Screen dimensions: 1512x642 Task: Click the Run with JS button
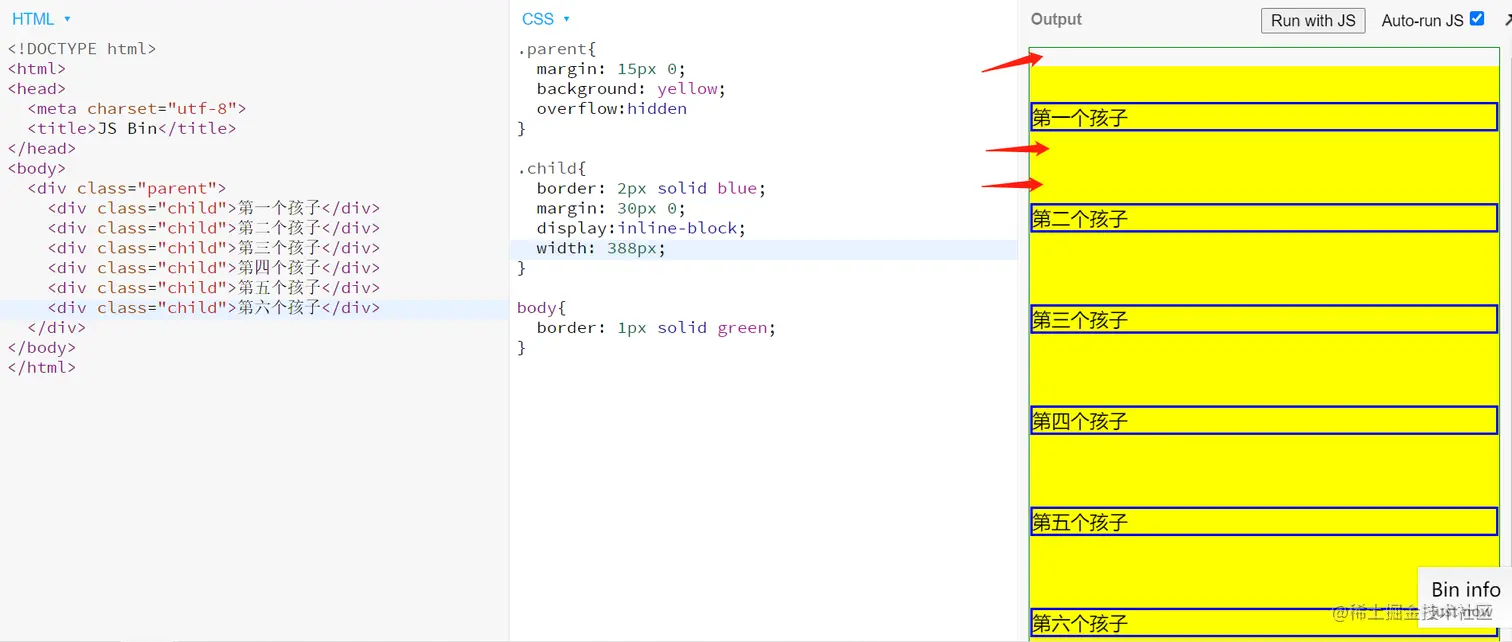[x=1313, y=20]
